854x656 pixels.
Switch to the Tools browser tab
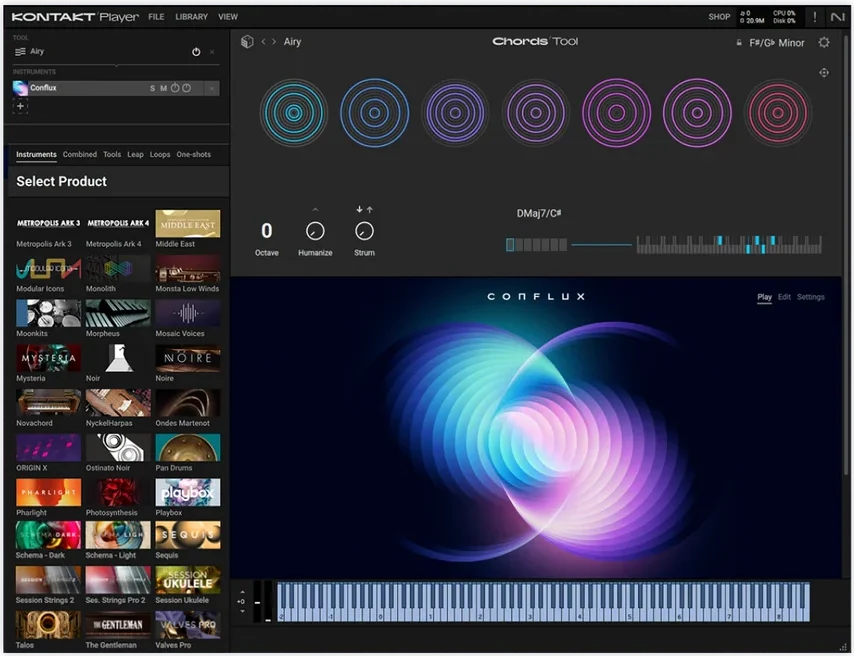(112, 155)
